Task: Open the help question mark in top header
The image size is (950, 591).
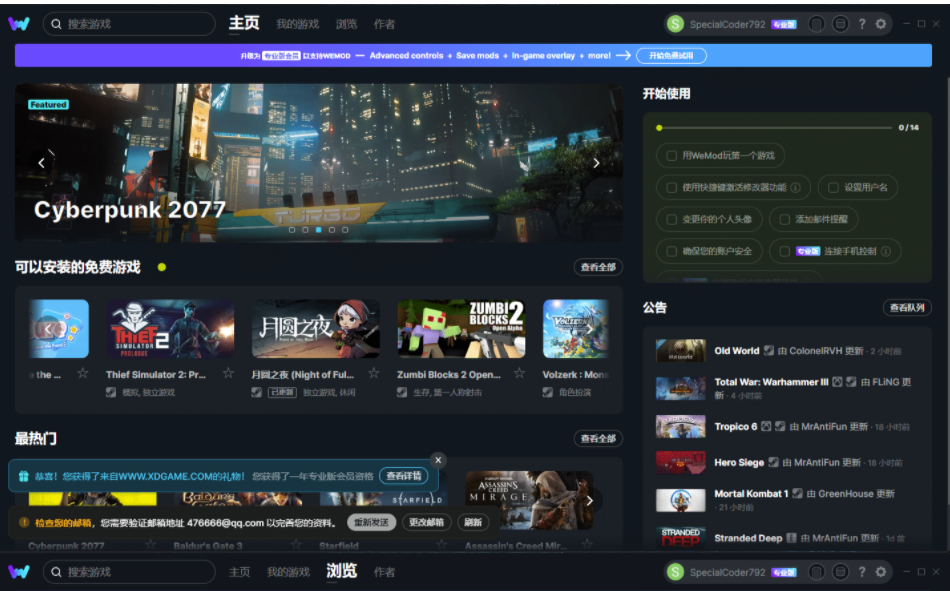Action: pyautogui.click(x=862, y=24)
